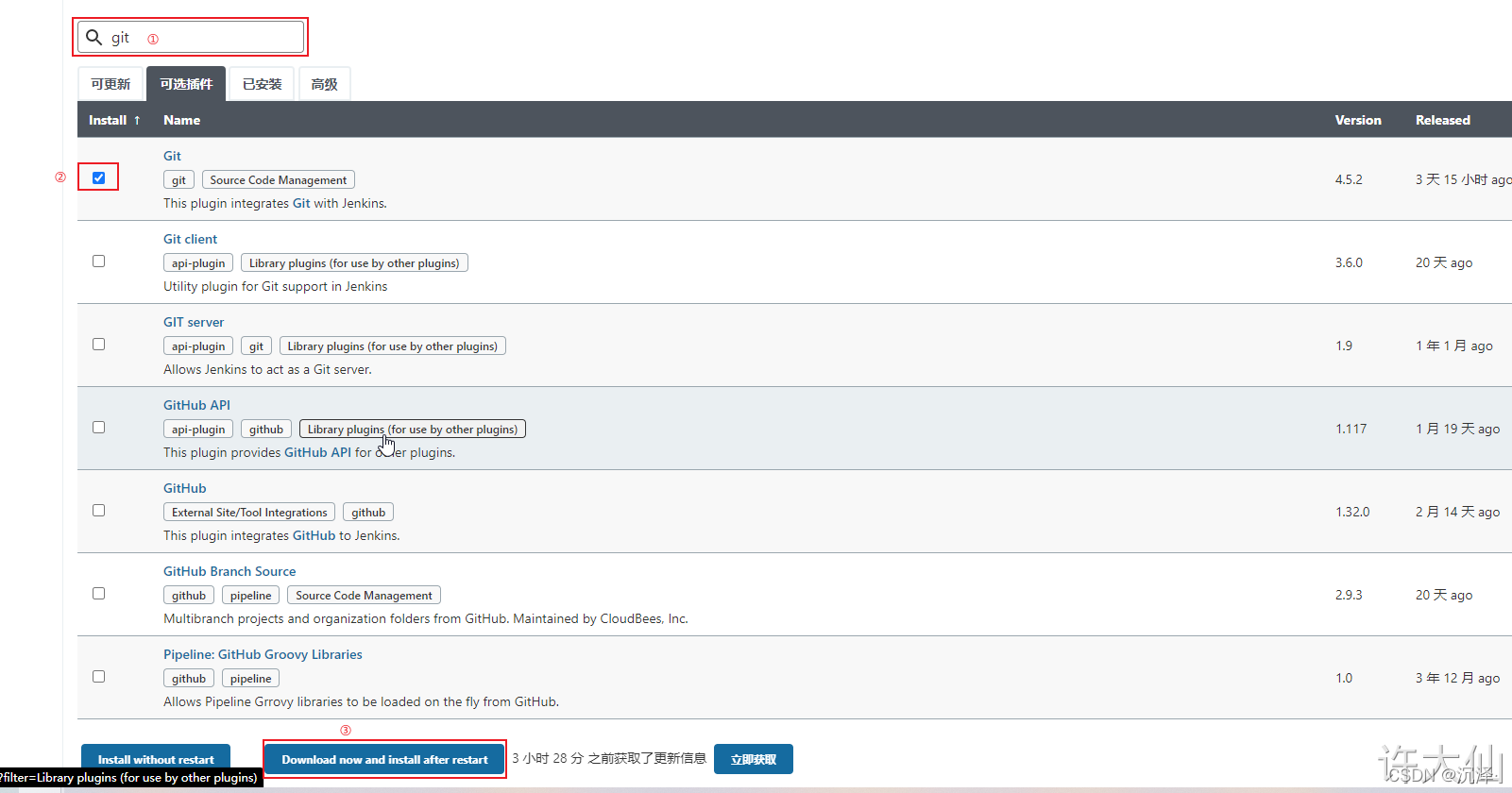Screen dimensions: 1512x793
Task: Check the Git client plugin checkbox
Action: click(x=98, y=261)
